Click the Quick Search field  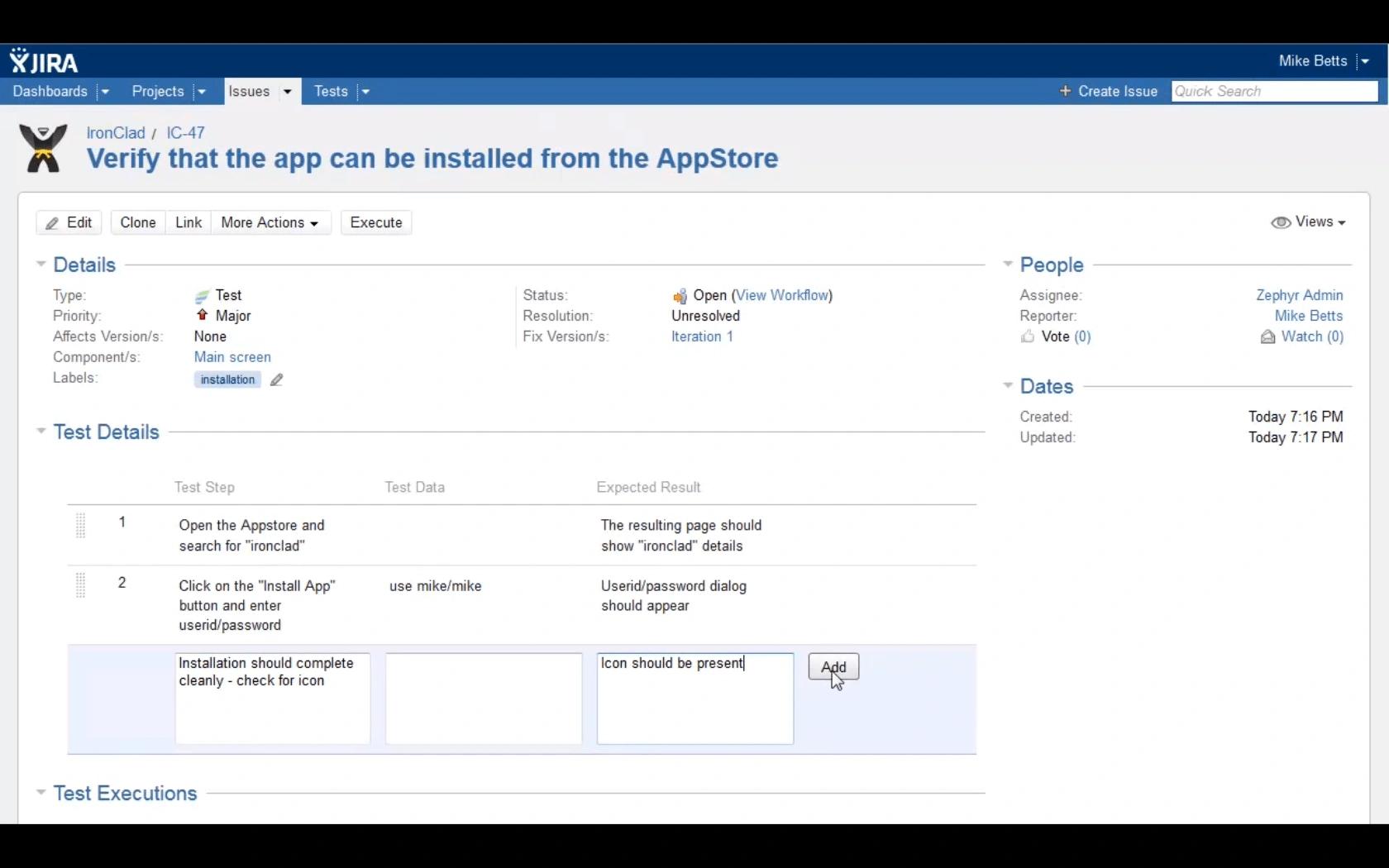point(1274,91)
